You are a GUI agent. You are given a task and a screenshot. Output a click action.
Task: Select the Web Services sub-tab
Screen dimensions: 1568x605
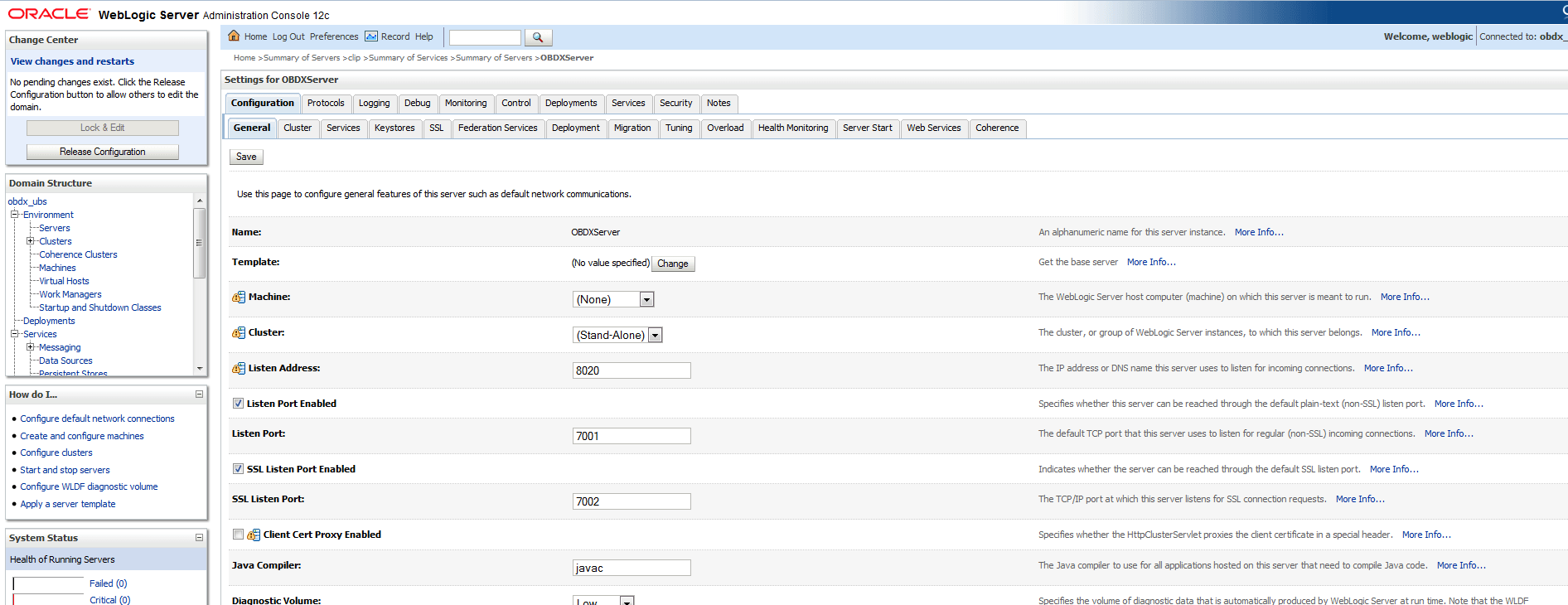934,128
